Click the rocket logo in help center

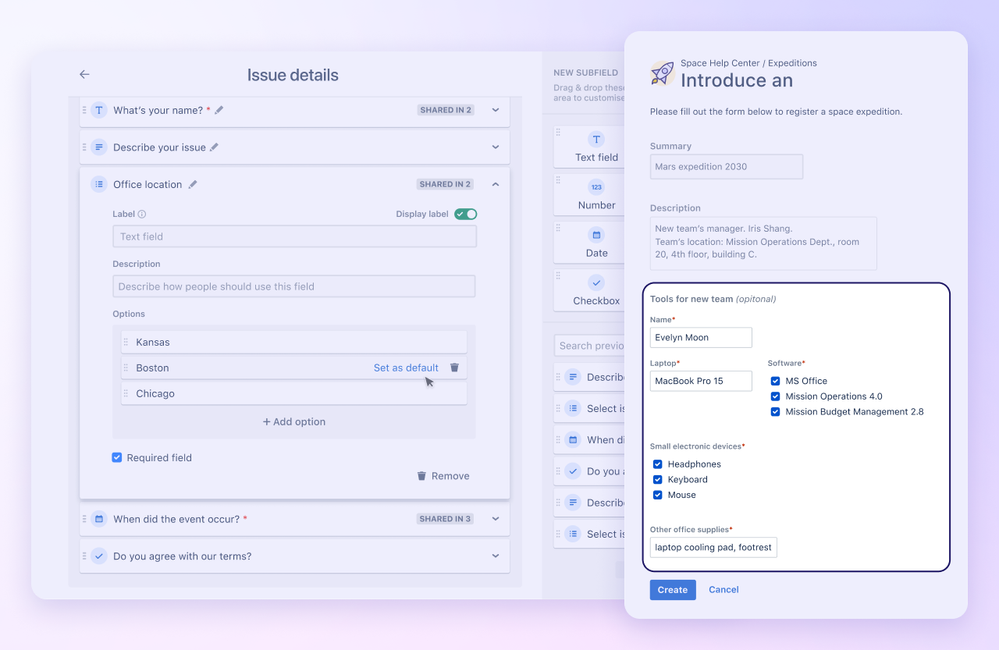tap(662, 73)
